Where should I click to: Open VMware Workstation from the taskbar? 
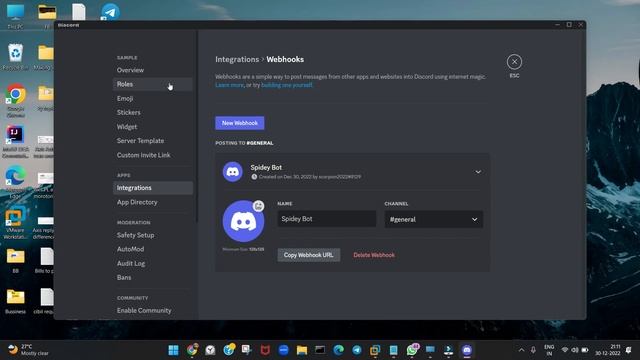[x=375, y=350]
